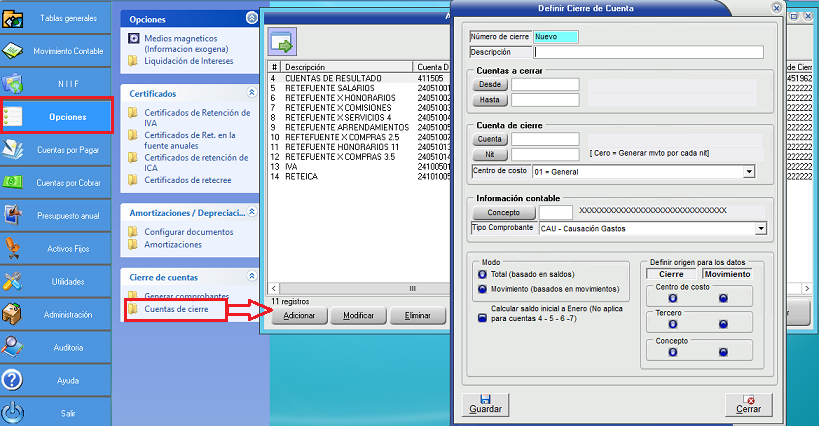Select the Cuentas por Pagar icon

14,149
